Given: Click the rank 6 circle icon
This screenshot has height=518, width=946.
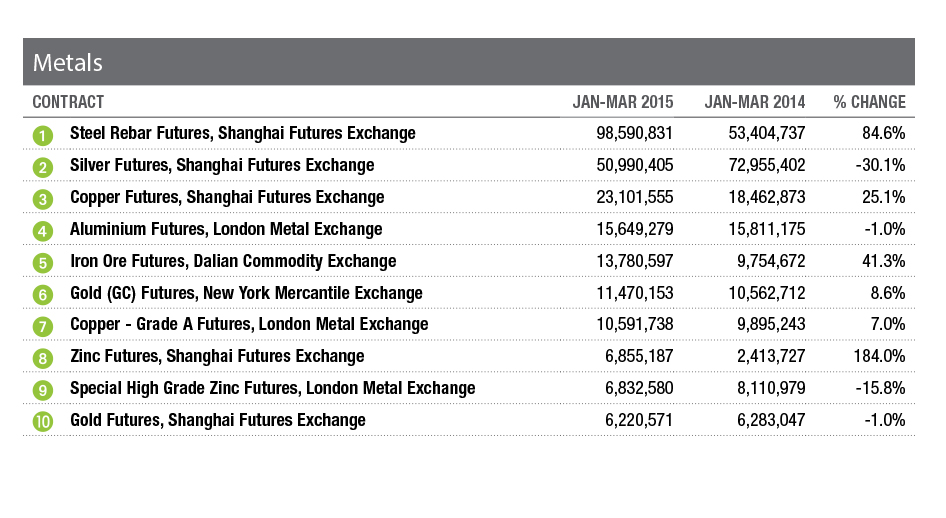Looking at the screenshot, I should (x=42, y=295).
